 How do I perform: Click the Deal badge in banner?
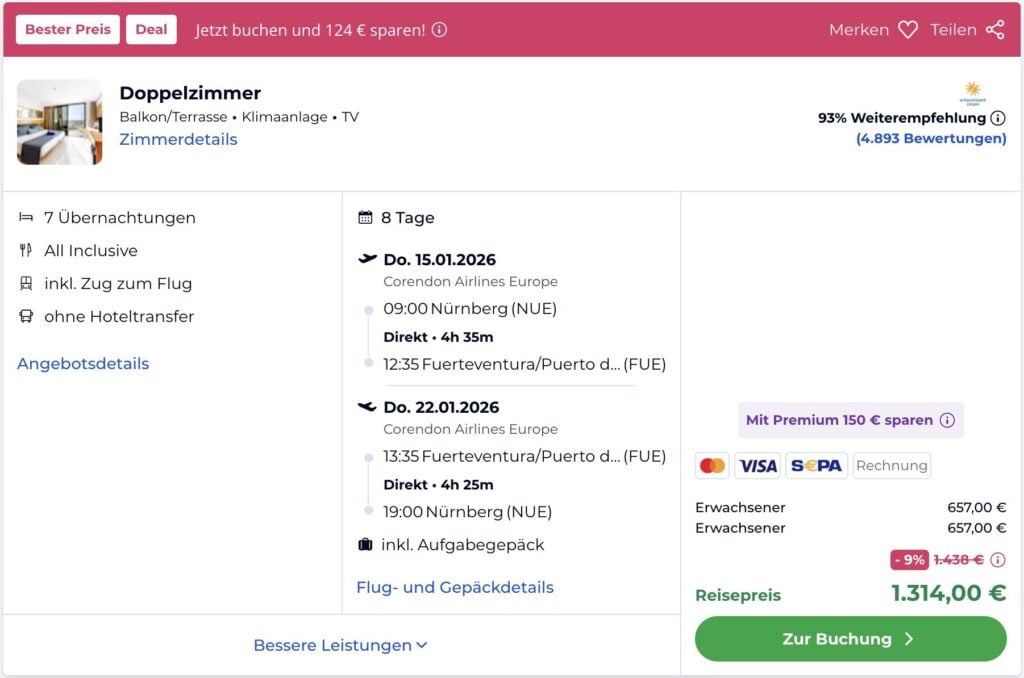(151, 30)
